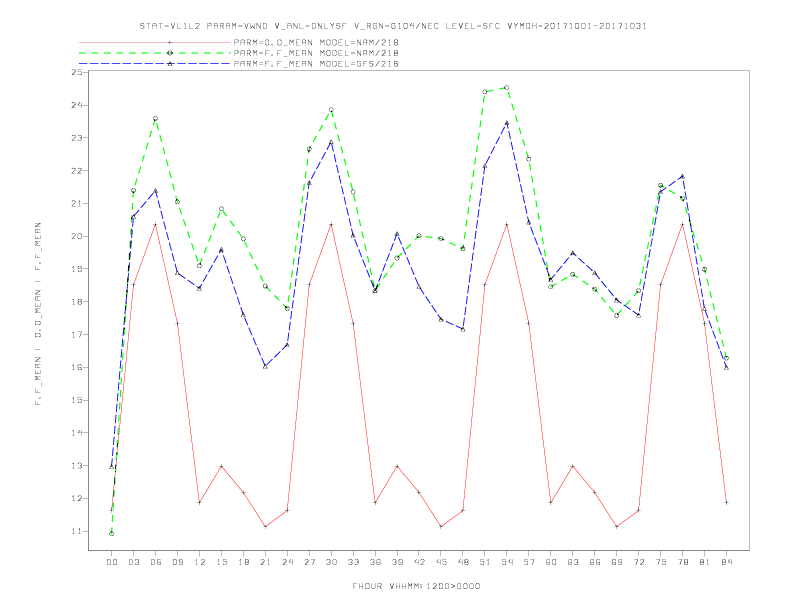The image size is (792, 612).
Task: Click x-axis forecast hour label 33
Action: coord(353,562)
